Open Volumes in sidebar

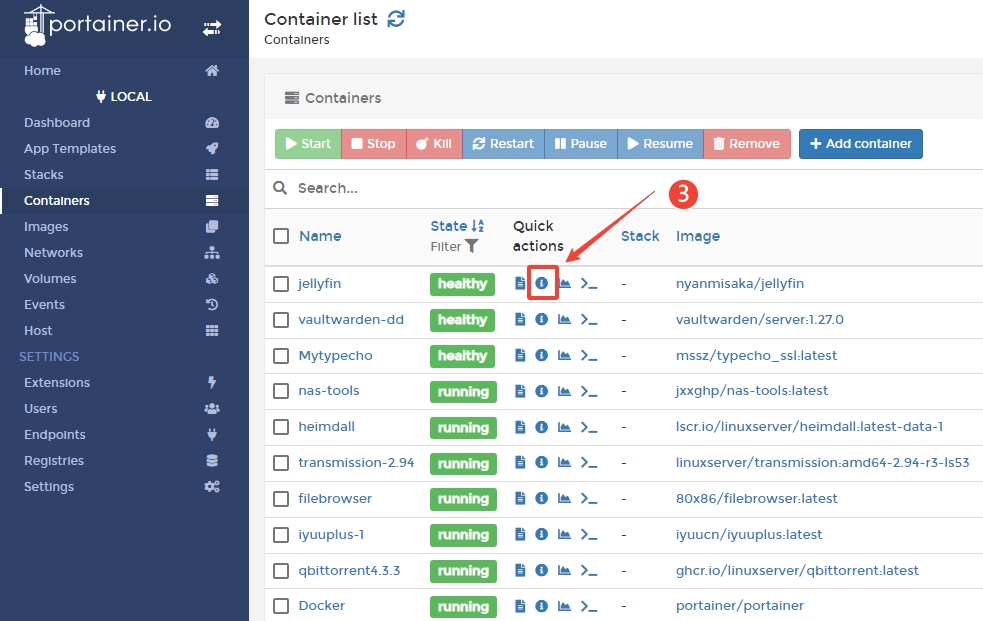[122, 278]
